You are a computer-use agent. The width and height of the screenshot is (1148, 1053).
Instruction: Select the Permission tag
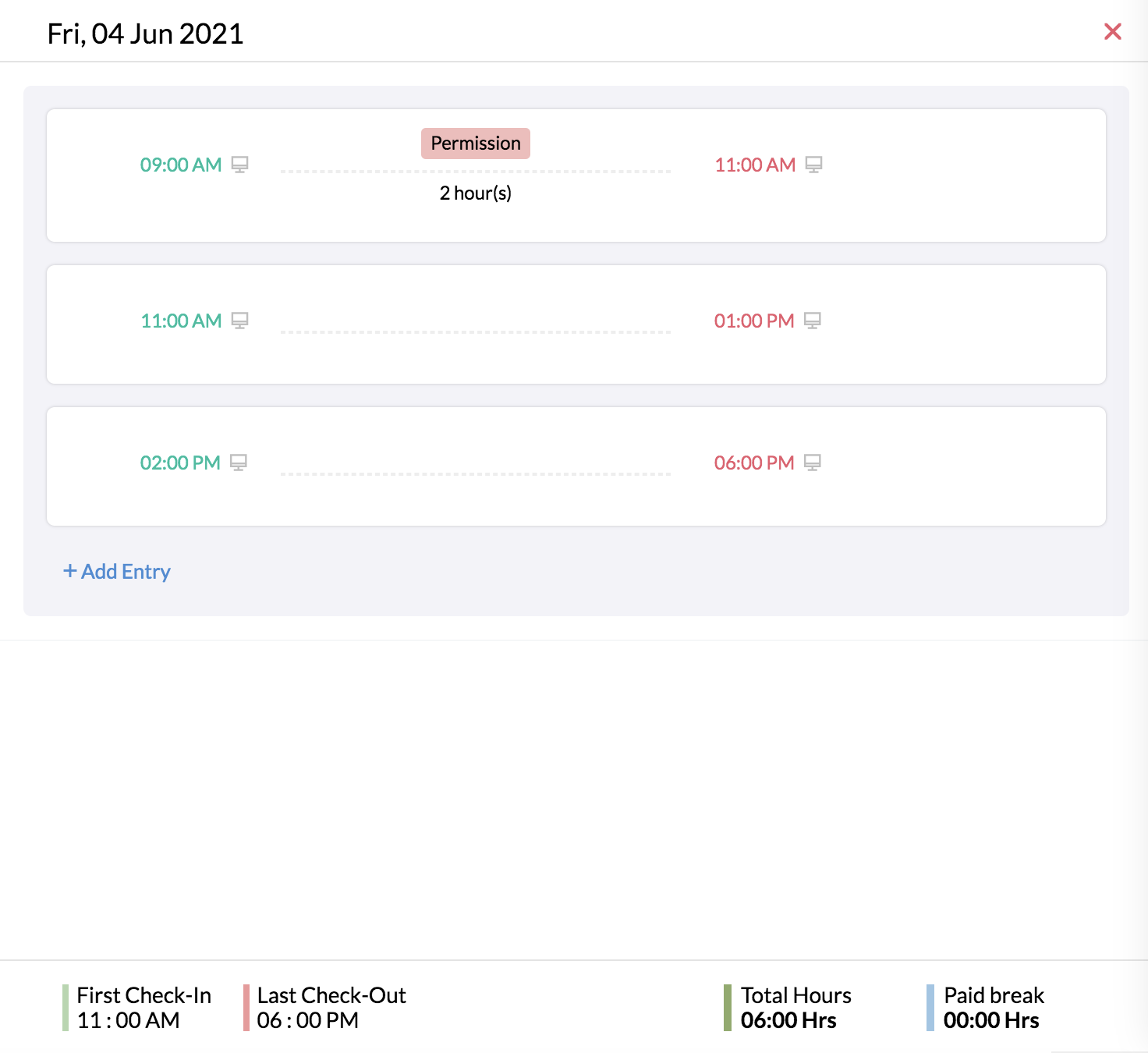click(476, 144)
